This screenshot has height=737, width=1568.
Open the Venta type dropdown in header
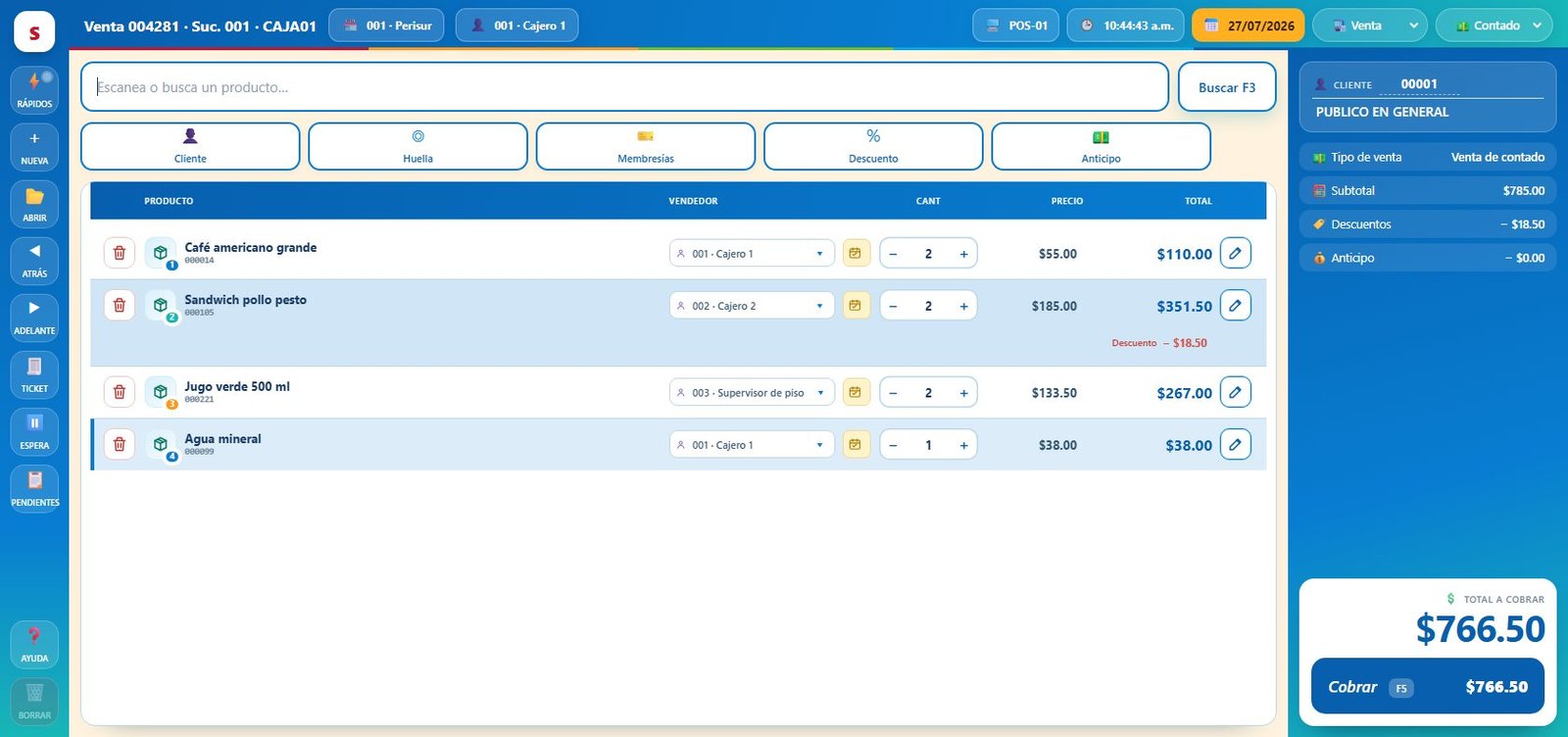[1369, 25]
